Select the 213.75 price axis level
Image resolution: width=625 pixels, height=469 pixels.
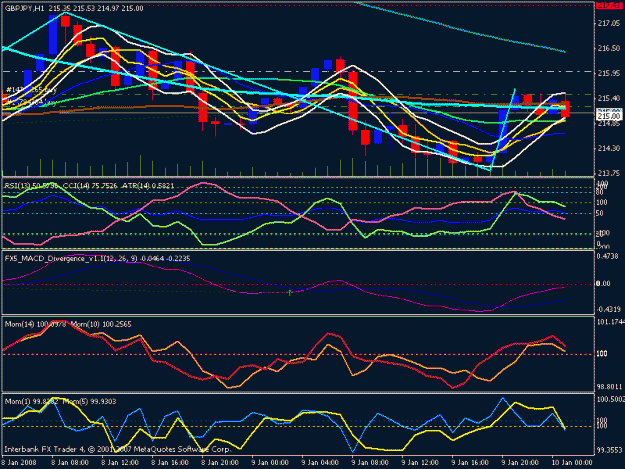pos(609,173)
